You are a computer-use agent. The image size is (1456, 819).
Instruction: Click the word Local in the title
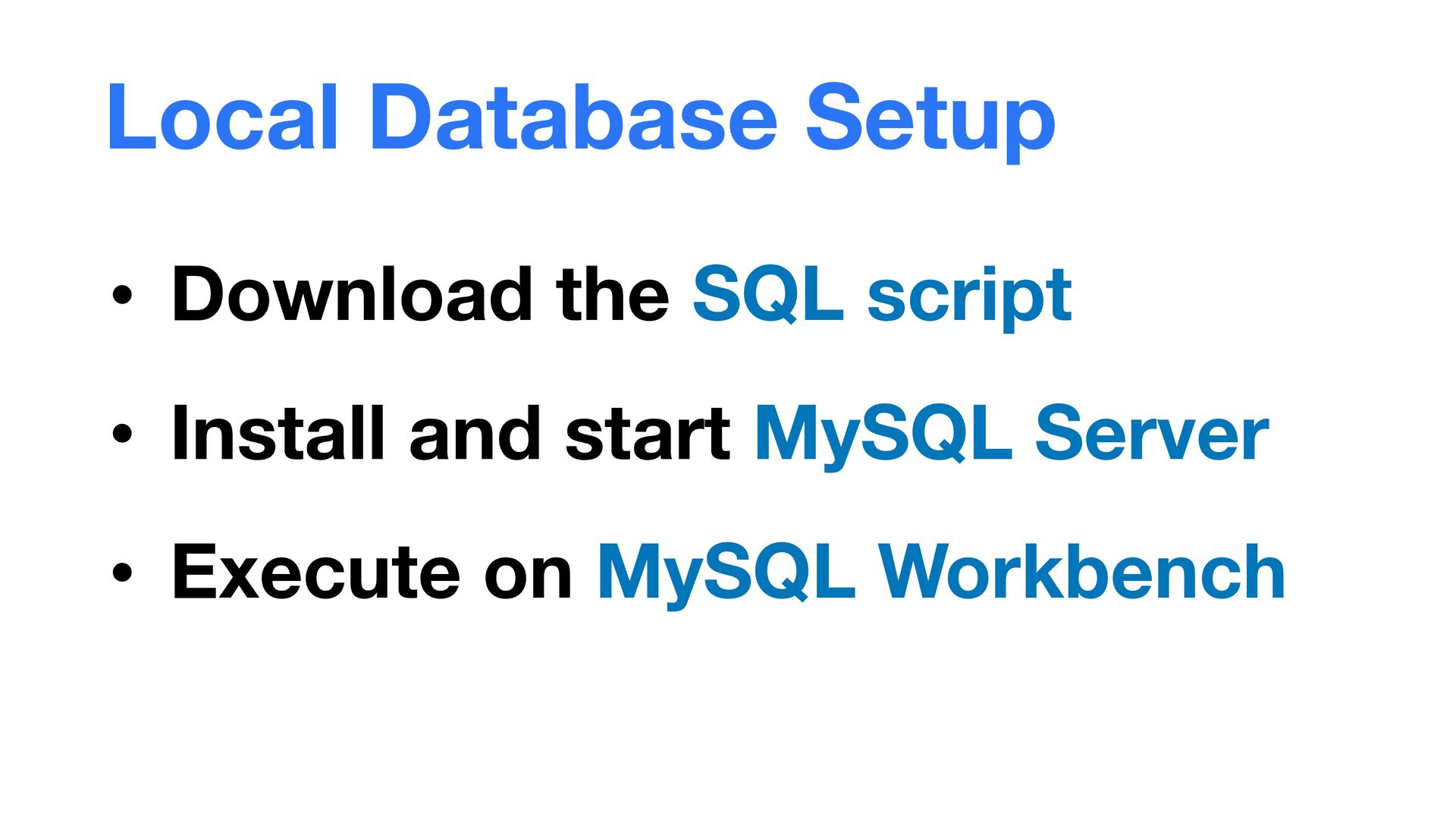click(x=222, y=118)
